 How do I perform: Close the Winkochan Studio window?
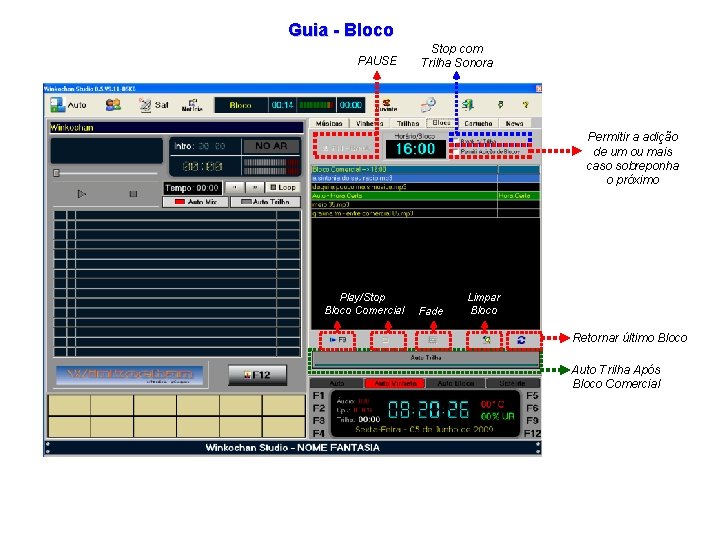tap(538, 88)
